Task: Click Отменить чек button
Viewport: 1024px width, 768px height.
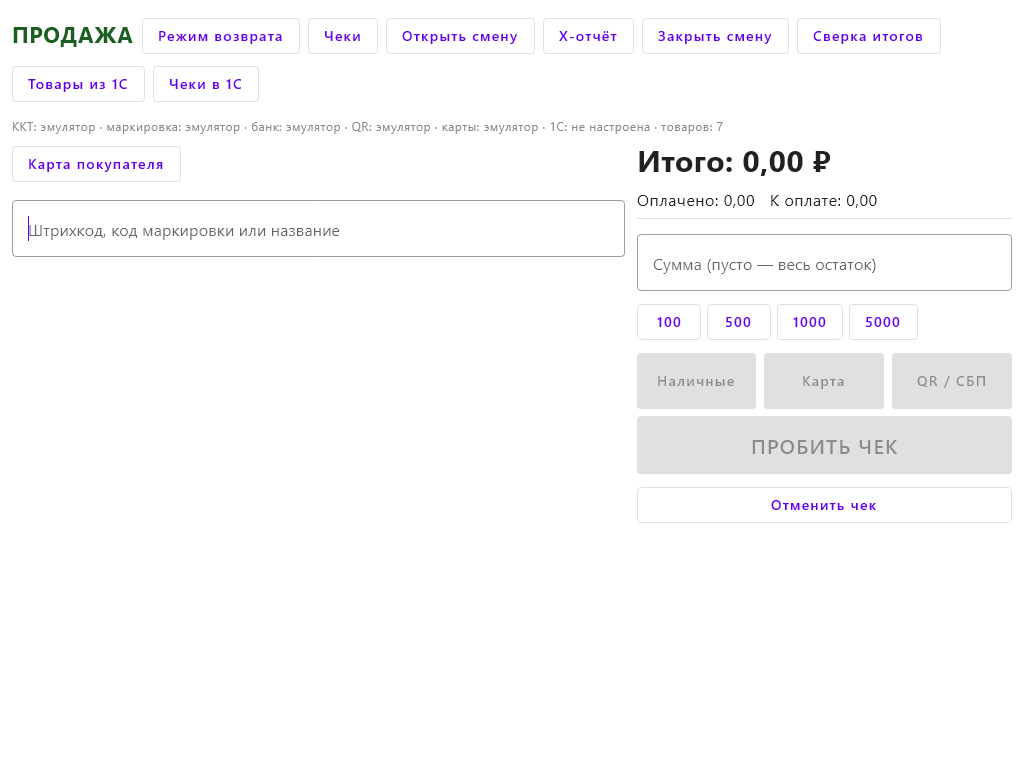Action: click(824, 505)
